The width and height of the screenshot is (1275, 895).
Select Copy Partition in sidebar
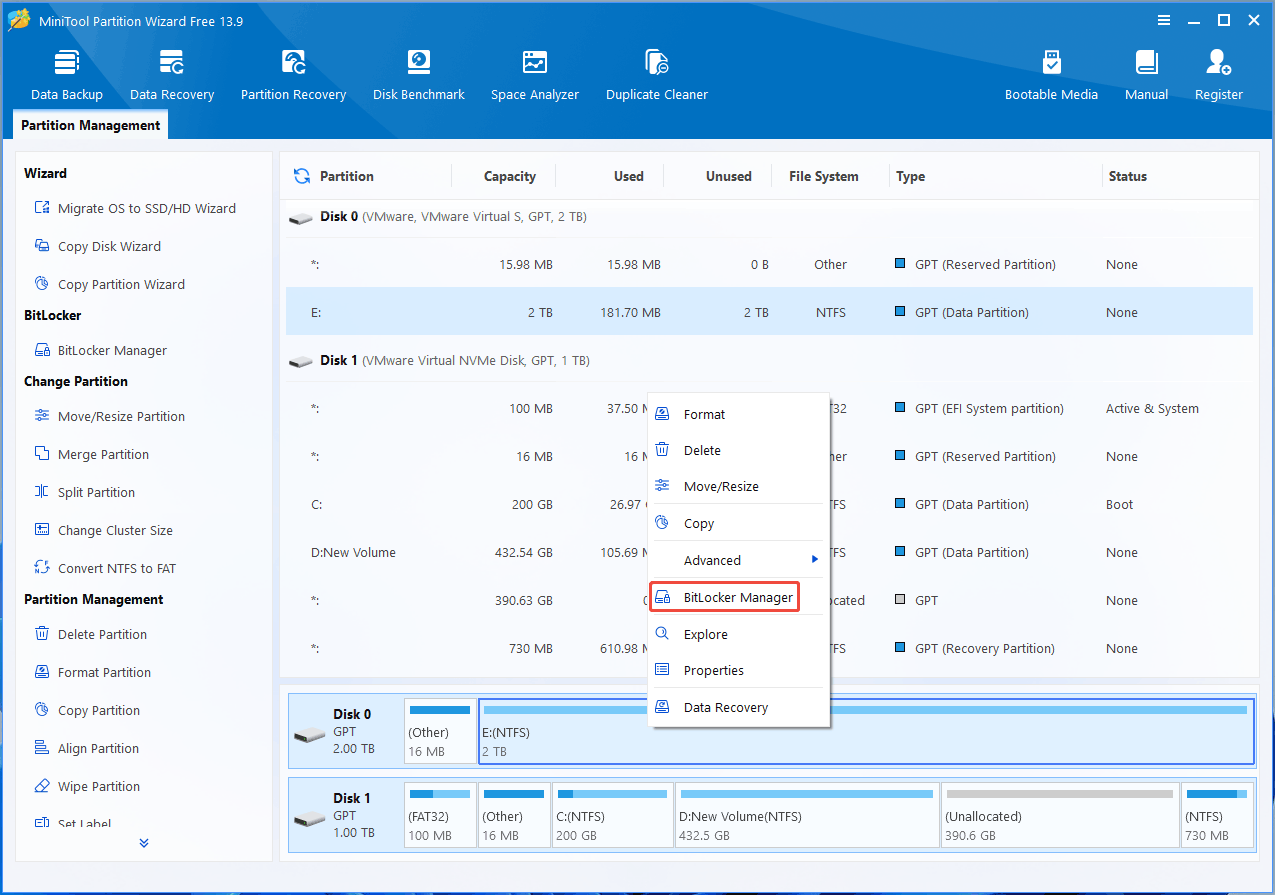coord(86,710)
